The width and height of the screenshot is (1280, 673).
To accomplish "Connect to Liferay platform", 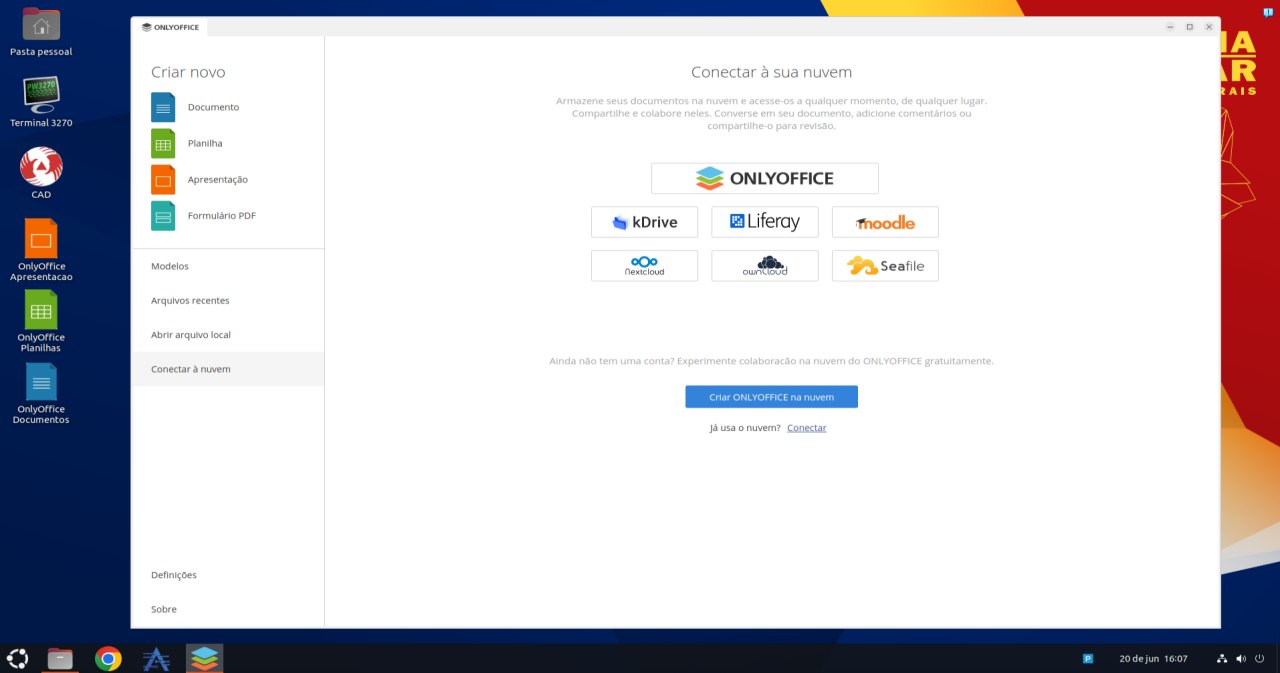I will tap(764, 221).
